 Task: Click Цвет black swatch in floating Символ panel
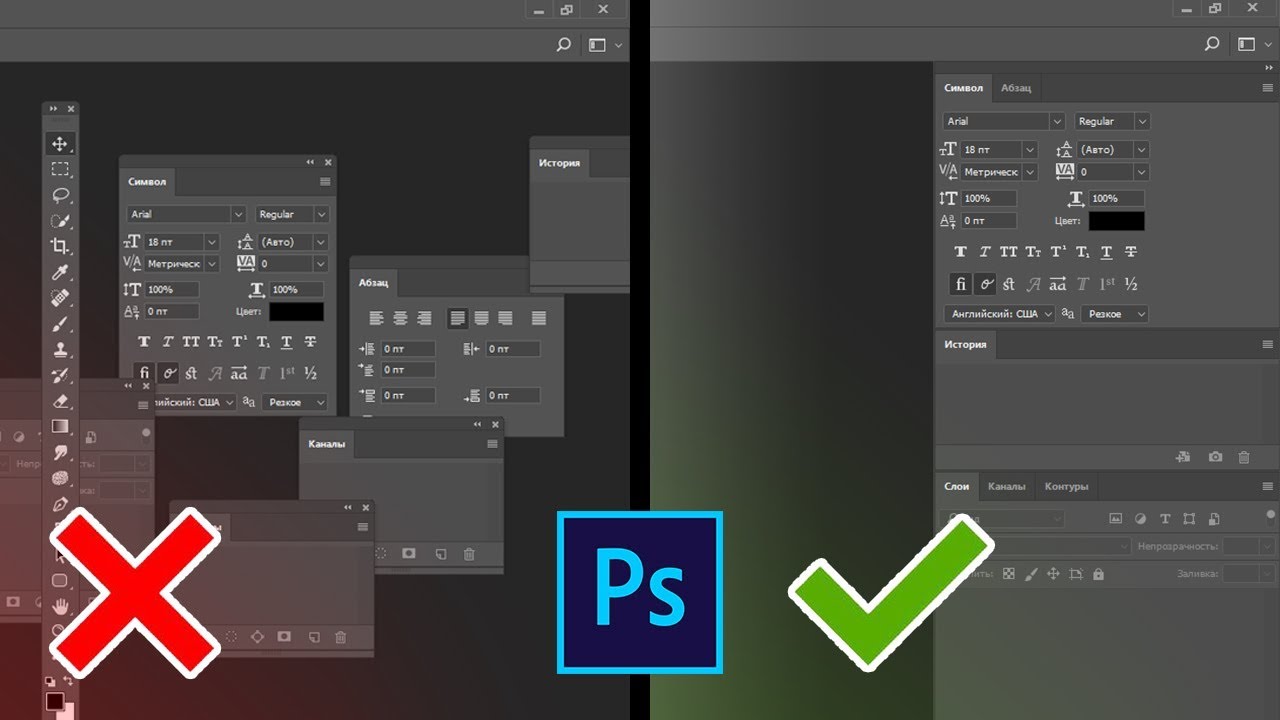296,312
